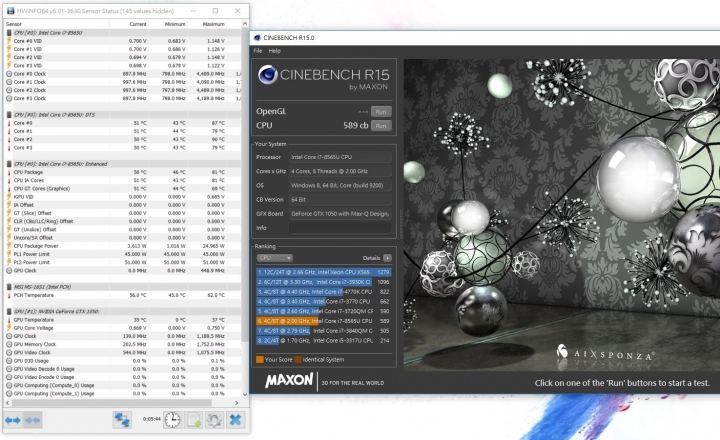The width and height of the screenshot is (720, 440).
Task: Run the OpenGL test
Action: (381, 112)
